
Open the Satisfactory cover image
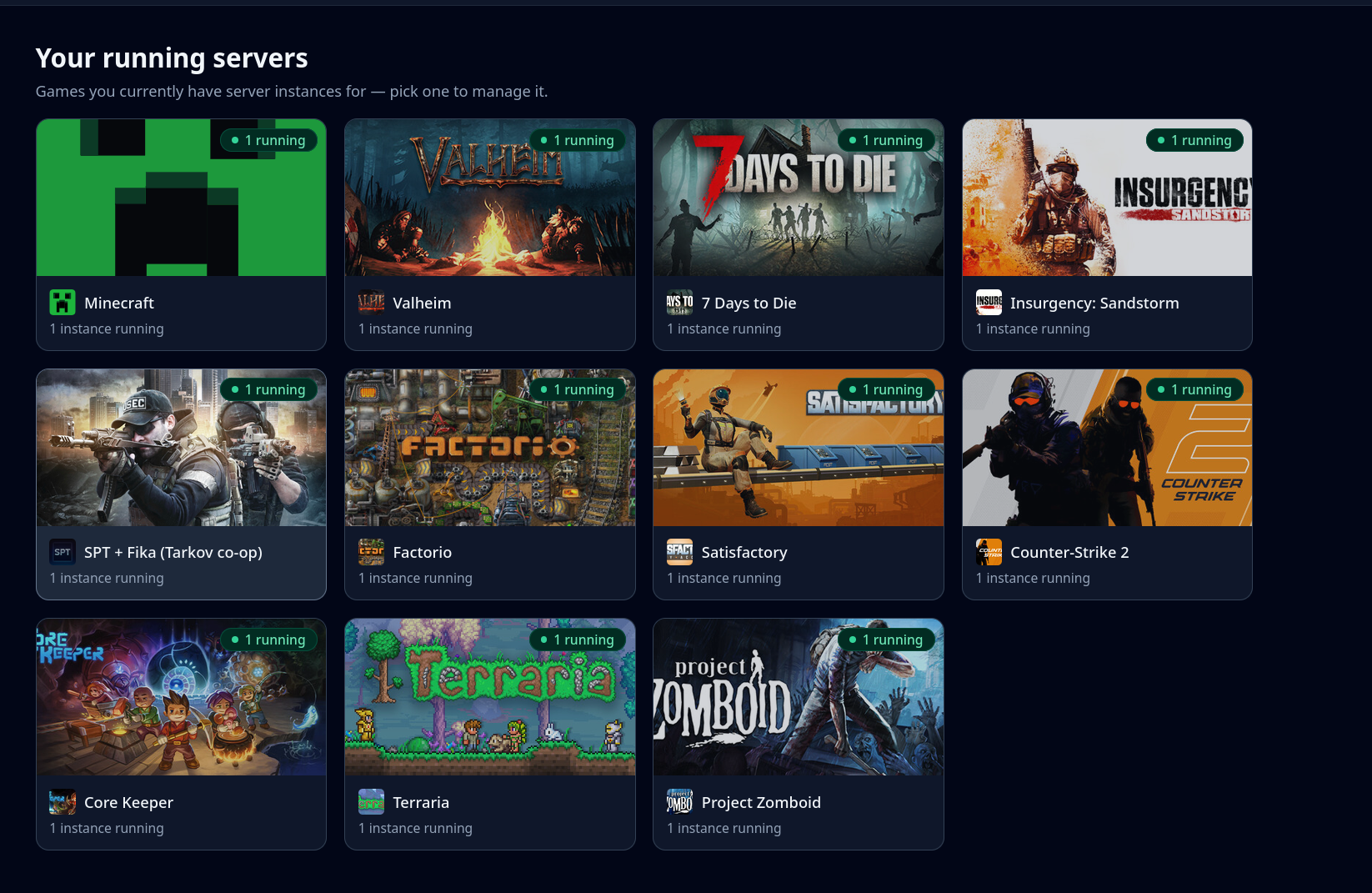pyautogui.click(x=799, y=447)
